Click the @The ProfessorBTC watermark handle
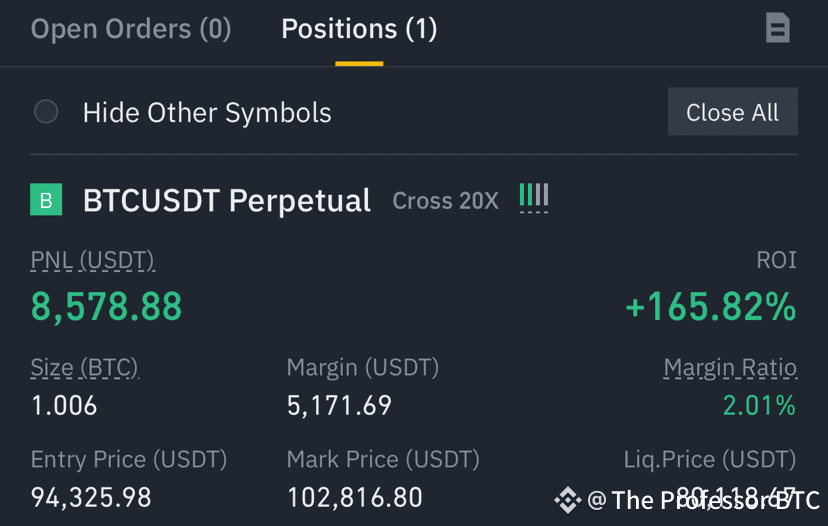 point(703,500)
